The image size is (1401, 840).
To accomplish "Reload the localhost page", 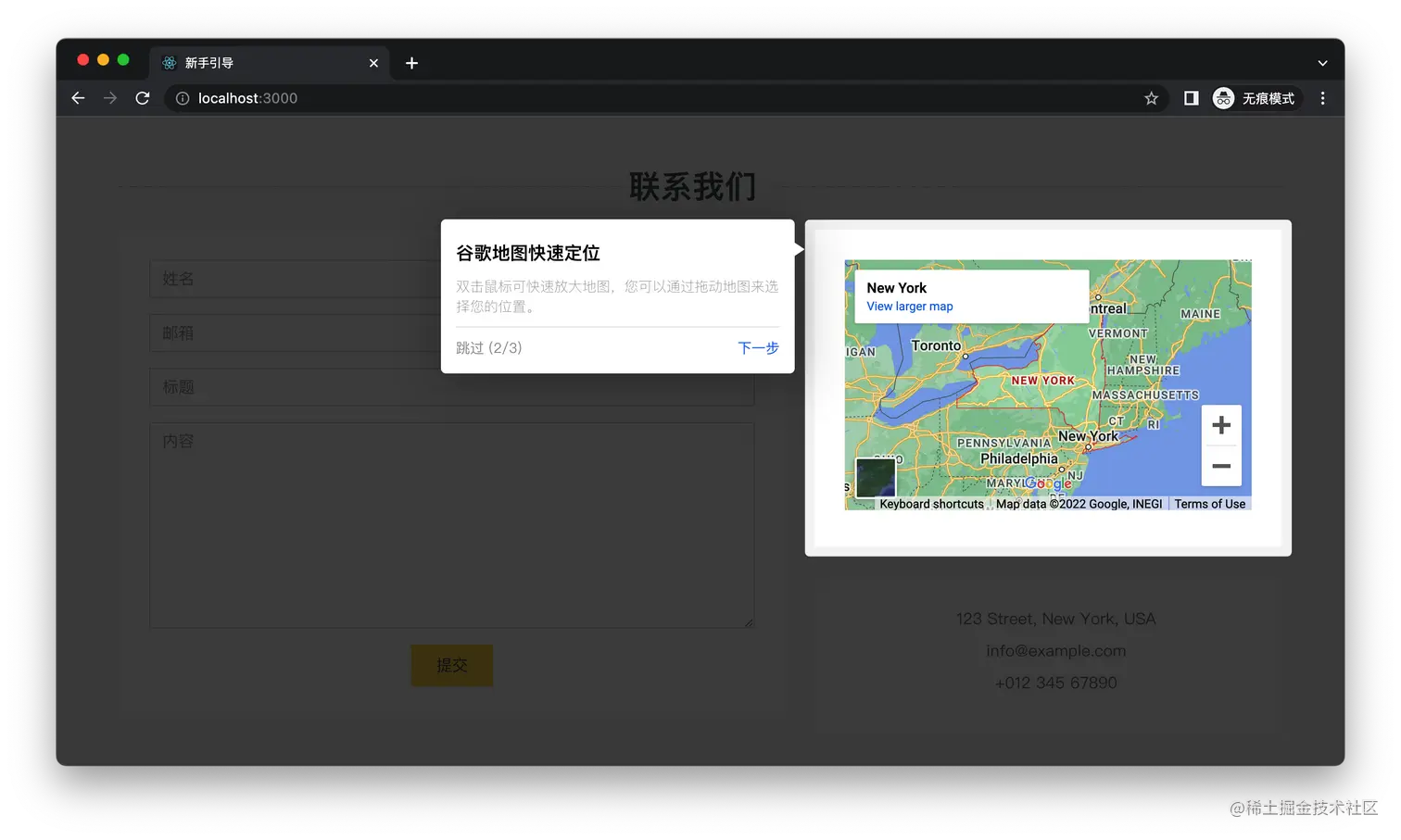I will click(143, 98).
